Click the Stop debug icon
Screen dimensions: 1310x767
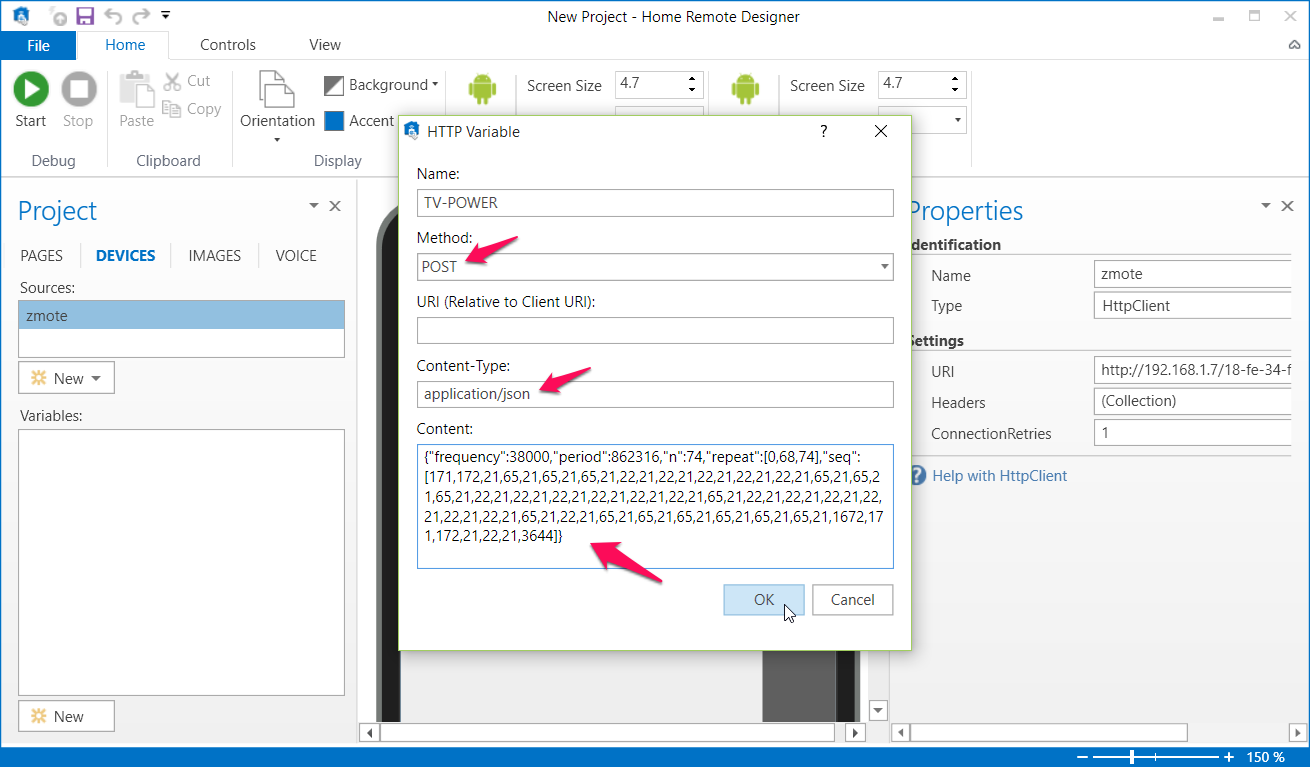pyautogui.click(x=78, y=89)
